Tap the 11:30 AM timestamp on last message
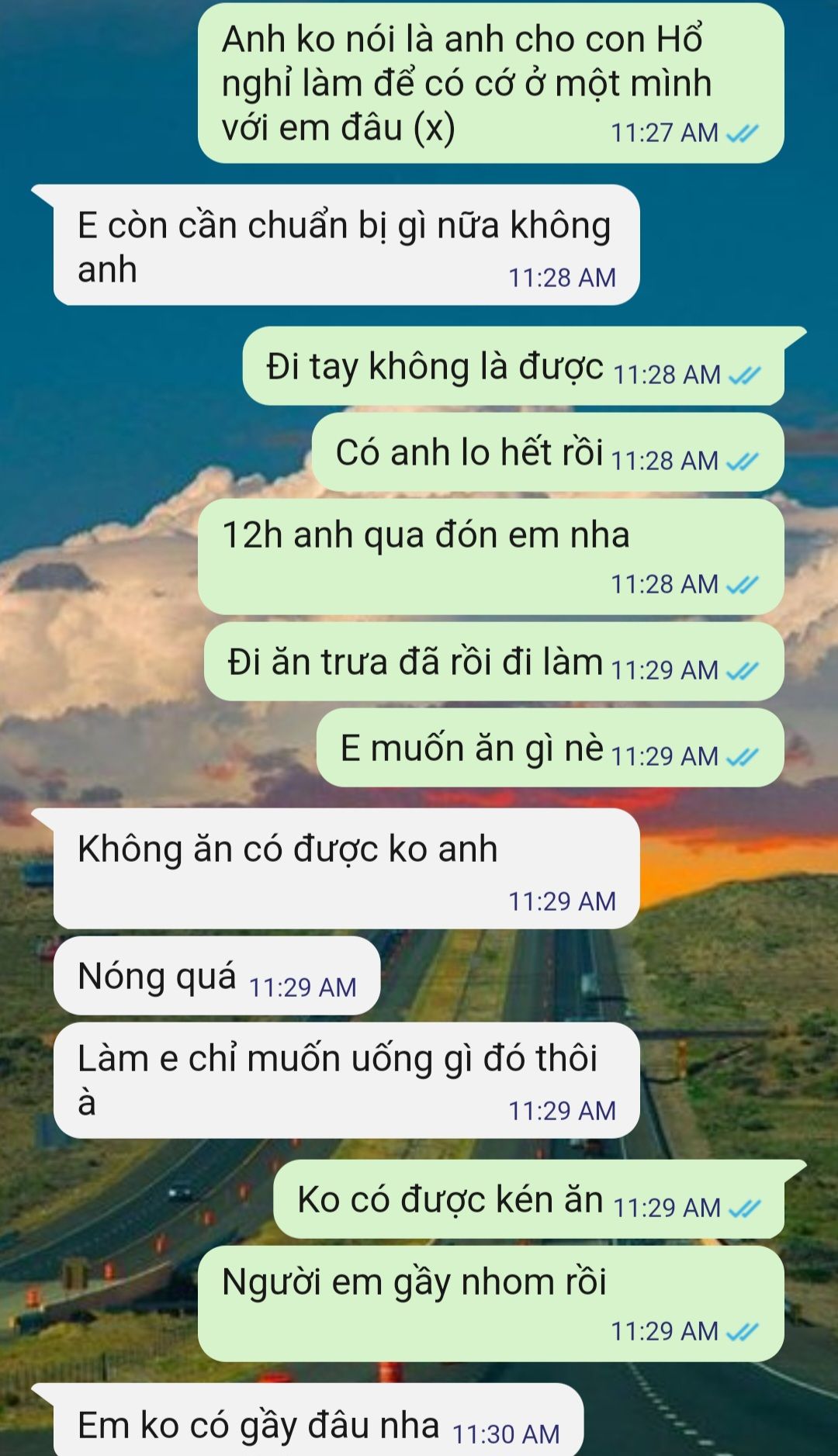The image size is (838, 1456). click(506, 1435)
